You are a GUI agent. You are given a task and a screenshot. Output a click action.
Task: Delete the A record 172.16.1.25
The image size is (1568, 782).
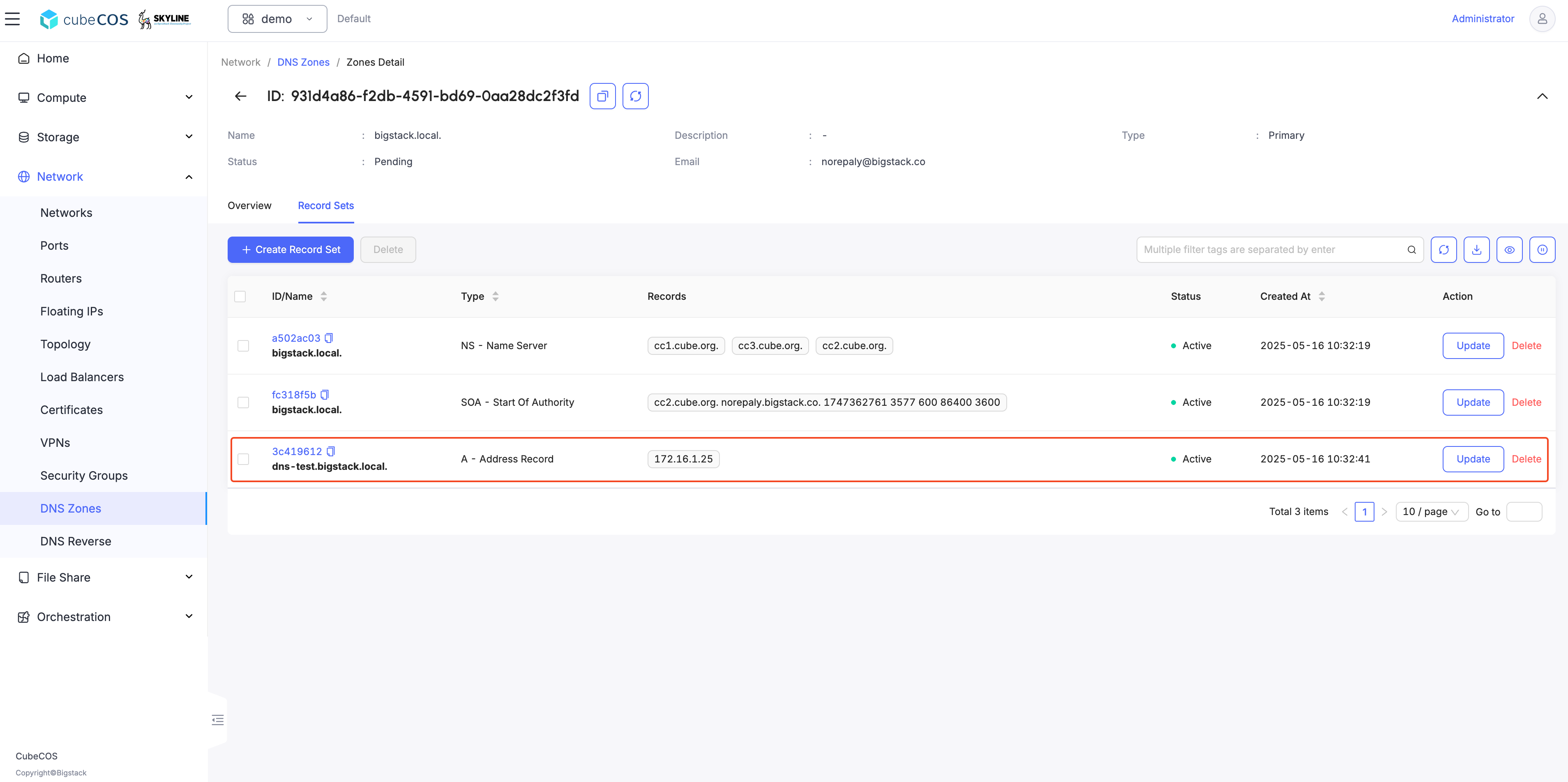[1526, 459]
